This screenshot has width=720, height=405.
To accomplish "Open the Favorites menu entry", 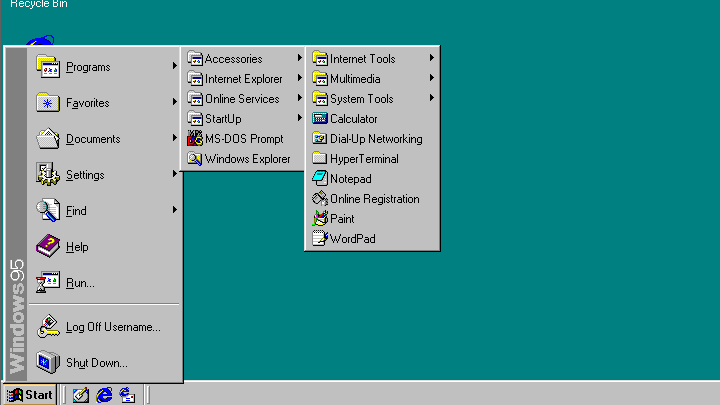I will [105, 102].
